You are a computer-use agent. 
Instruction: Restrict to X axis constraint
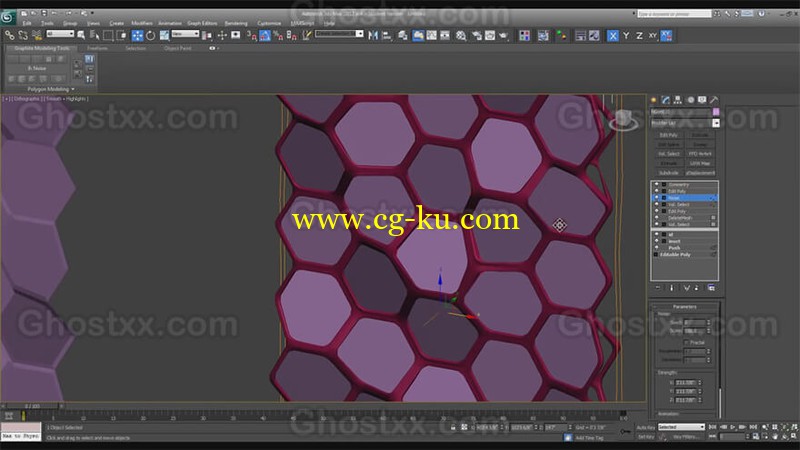click(612, 35)
